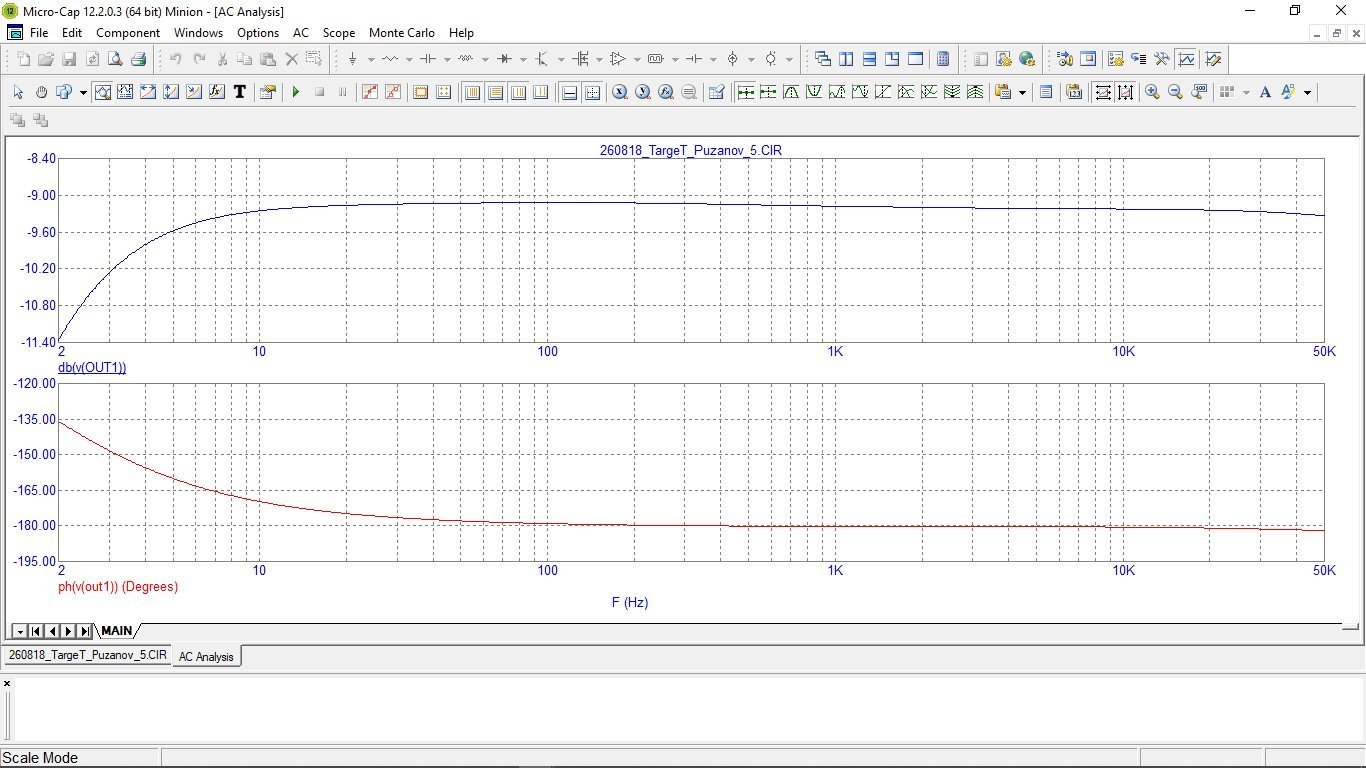The image size is (1366, 768).
Task: Click the Print Preview magnifier icon
Action: coord(115,59)
